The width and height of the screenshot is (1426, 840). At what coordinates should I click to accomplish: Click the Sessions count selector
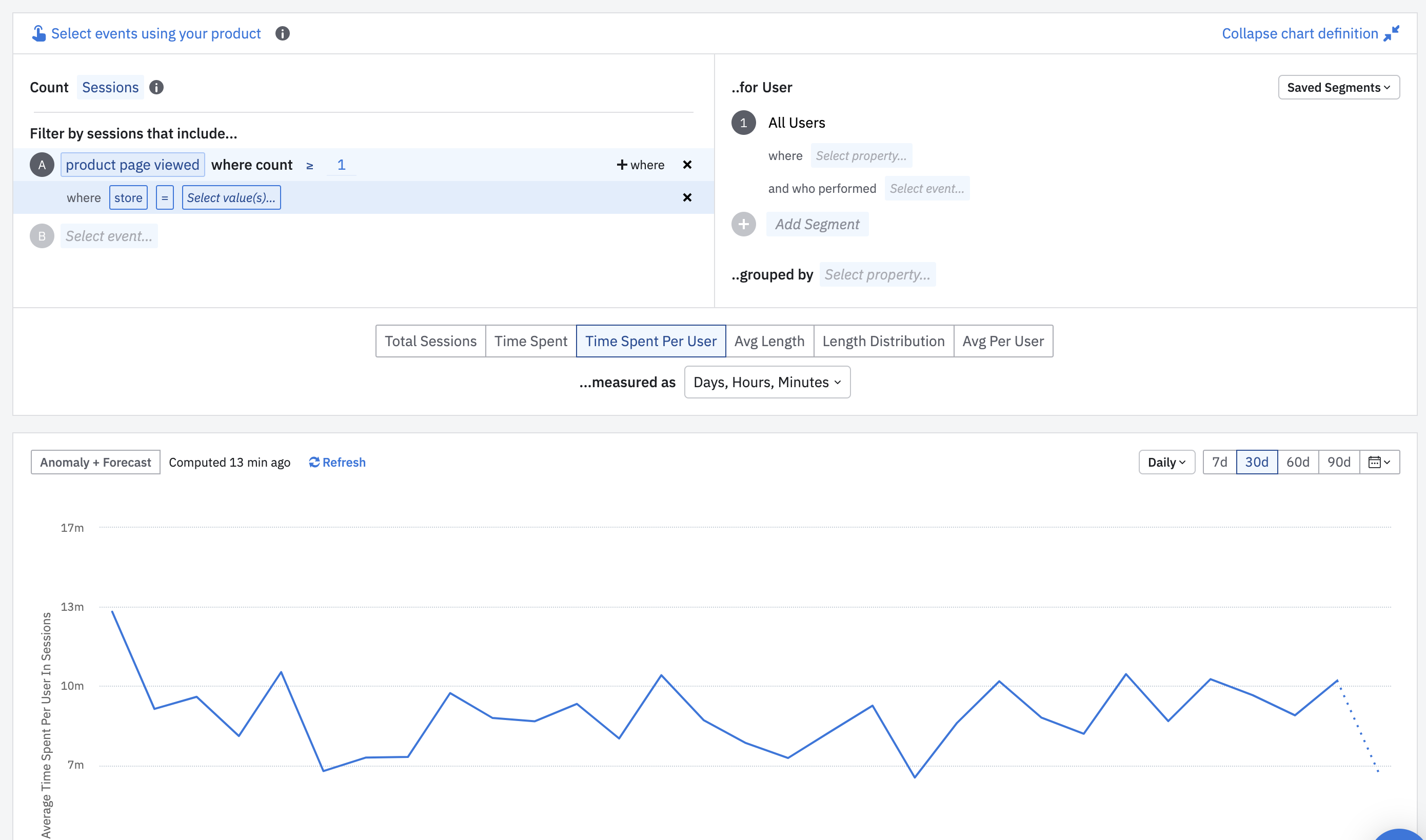(110, 87)
